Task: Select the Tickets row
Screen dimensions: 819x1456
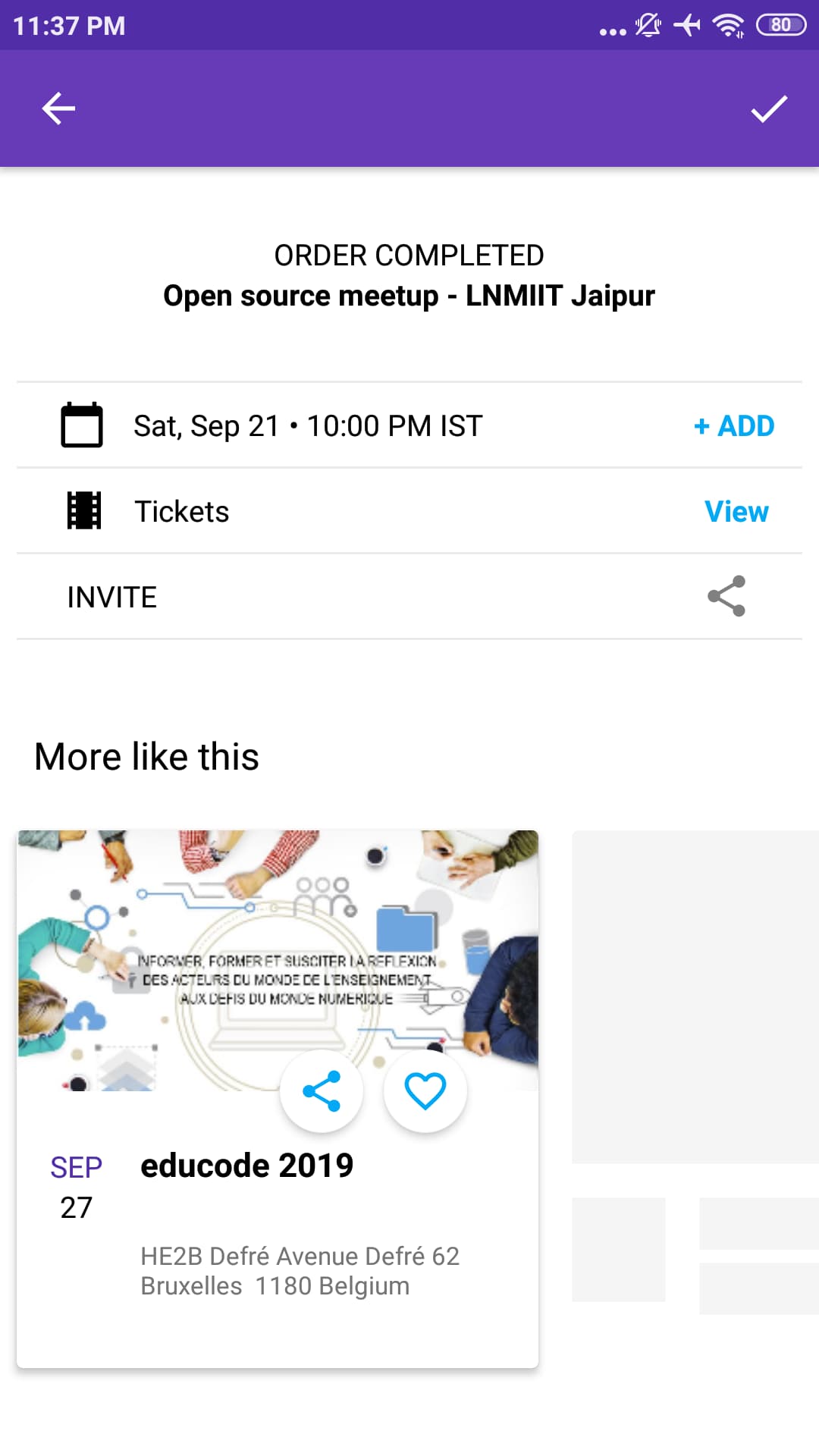Action: [409, 511]
